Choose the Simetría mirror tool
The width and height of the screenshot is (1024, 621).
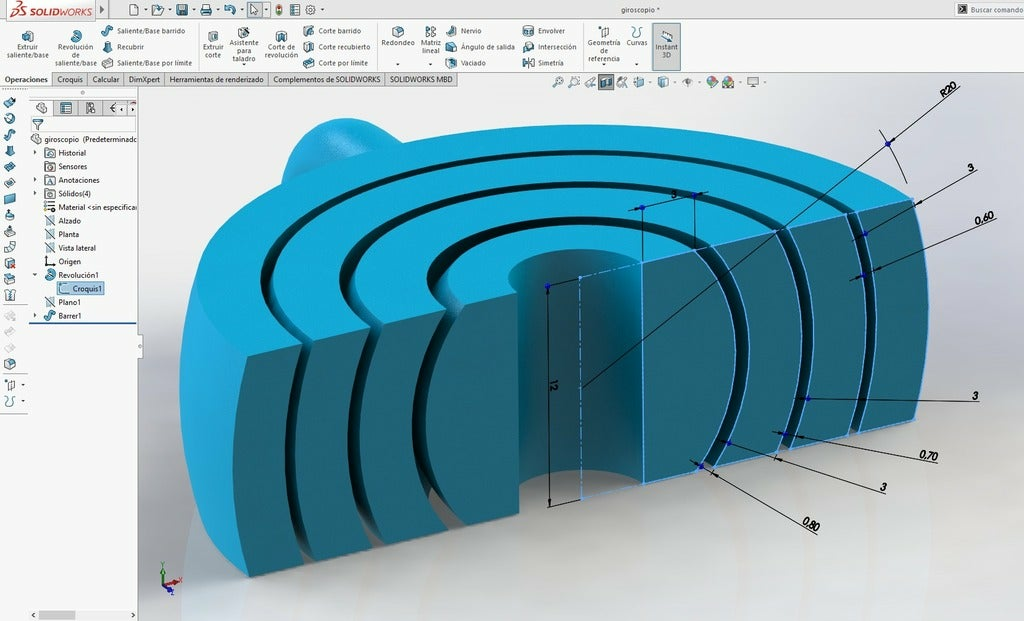(x=543, y=63)
